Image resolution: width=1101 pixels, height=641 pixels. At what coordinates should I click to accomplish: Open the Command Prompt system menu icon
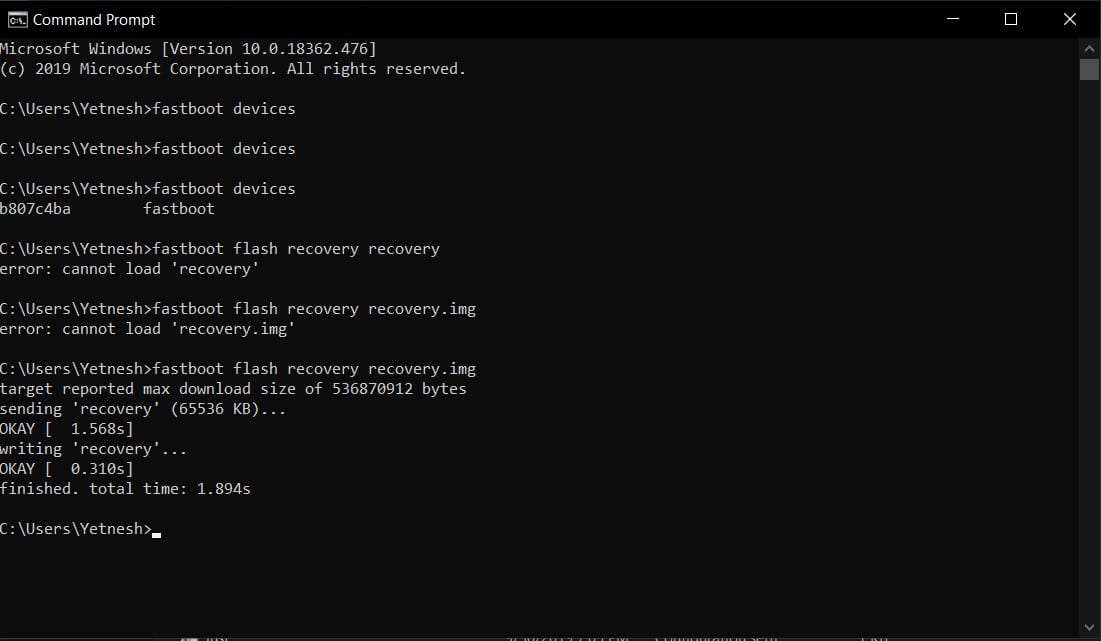17,19
